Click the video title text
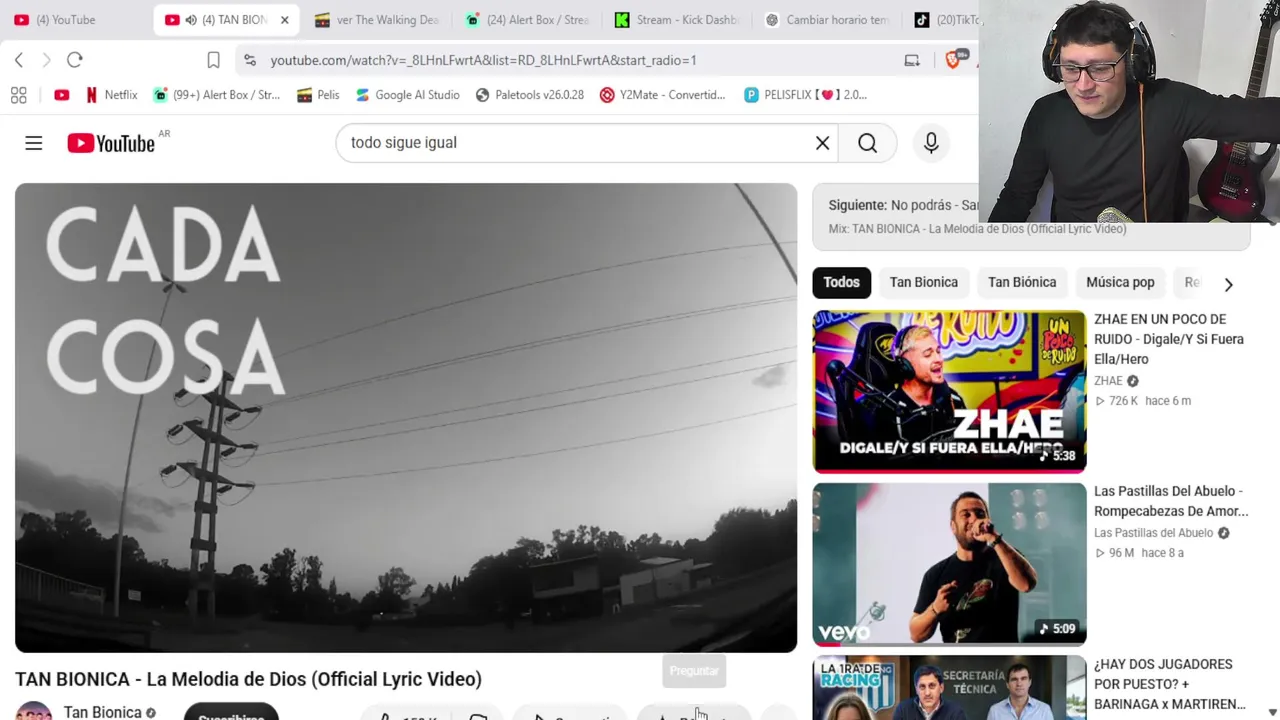The width and height of the screenshot is (1280, 720). pyautogui.click(x=248, y=679)
